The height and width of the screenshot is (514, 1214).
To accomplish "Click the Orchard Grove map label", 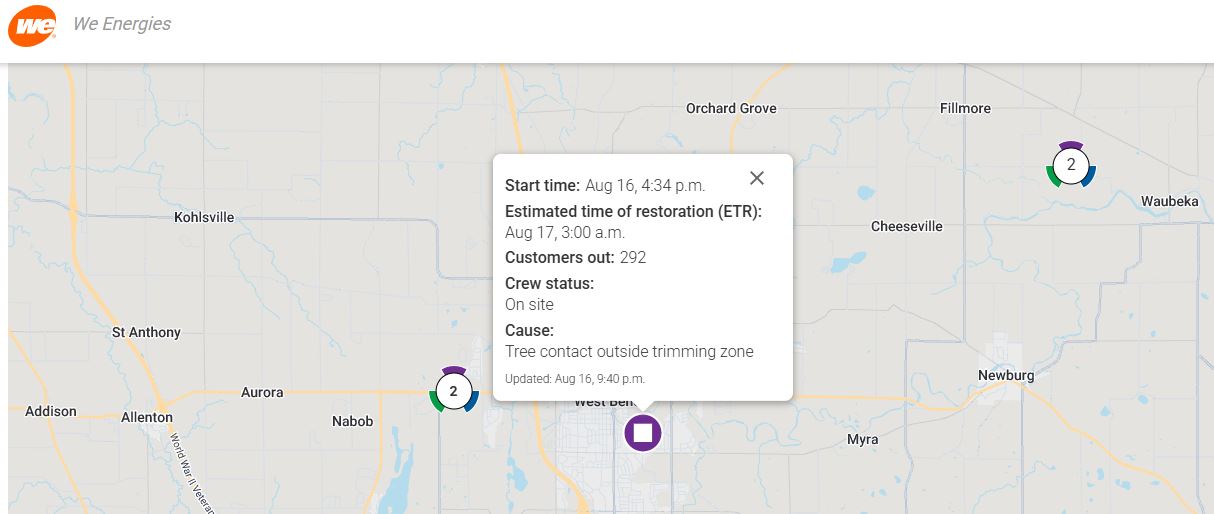I will click(x=731, y=108).
